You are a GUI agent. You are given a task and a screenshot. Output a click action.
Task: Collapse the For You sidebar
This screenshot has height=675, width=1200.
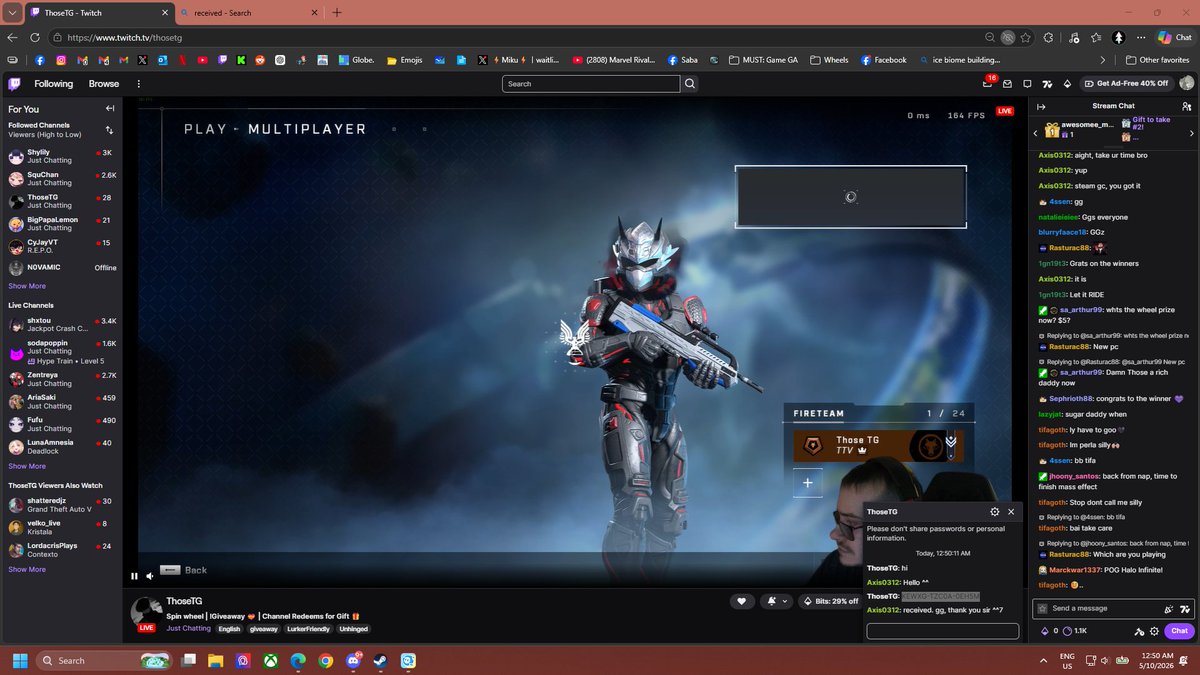[110, 108]
